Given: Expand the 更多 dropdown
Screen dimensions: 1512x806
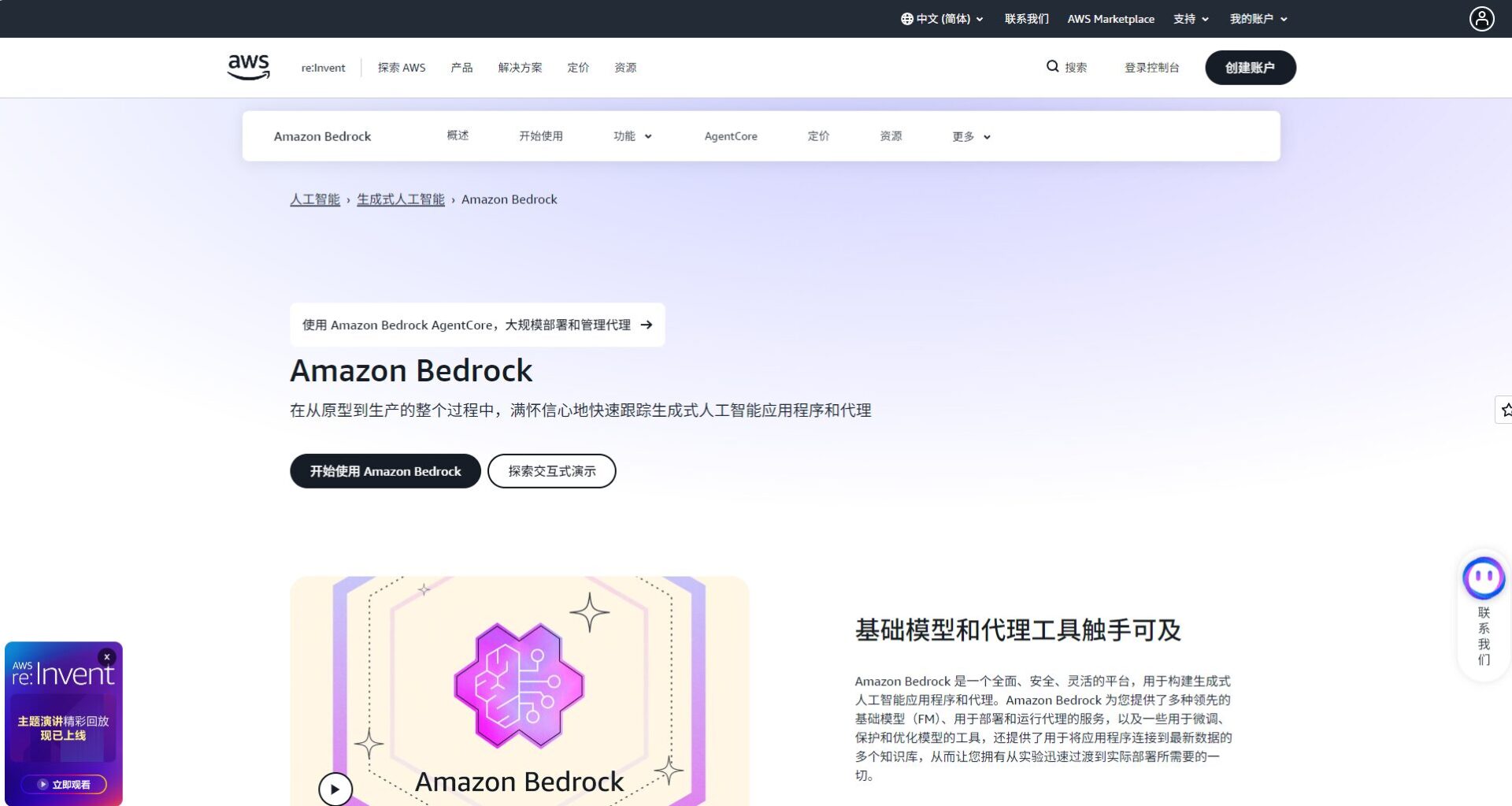Looking at the screenshot, I should [971, 136].
